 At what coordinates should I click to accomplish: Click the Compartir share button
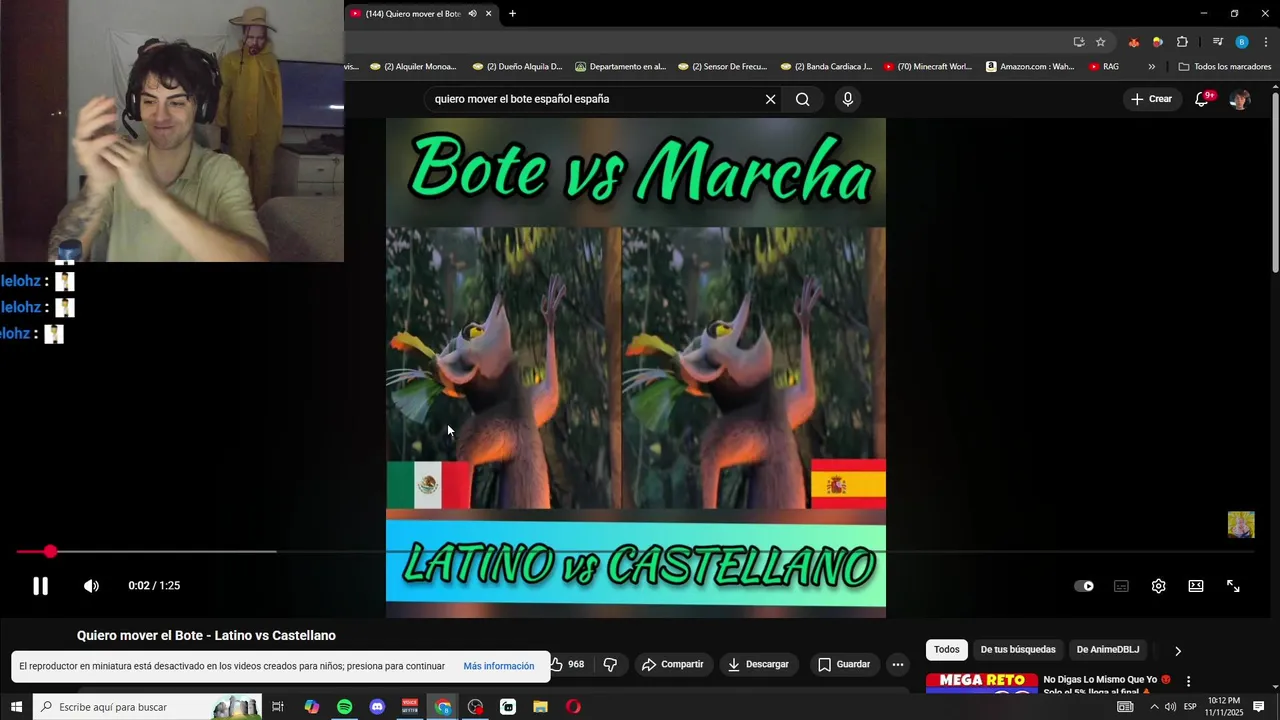(x=673, y=664)
